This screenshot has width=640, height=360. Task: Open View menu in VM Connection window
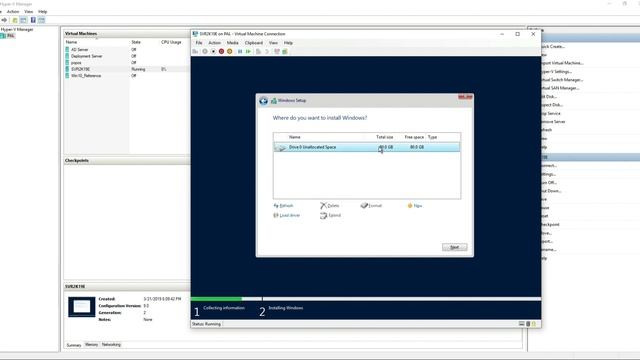tap(273, 43)
